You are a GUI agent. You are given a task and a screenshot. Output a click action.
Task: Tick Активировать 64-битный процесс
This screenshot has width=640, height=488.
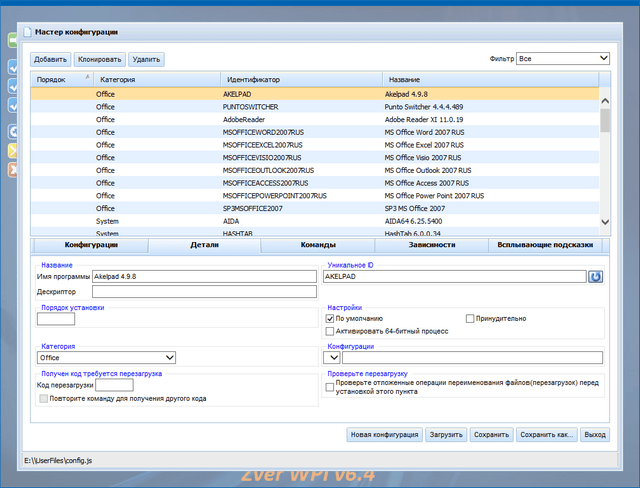pos(331,331)
